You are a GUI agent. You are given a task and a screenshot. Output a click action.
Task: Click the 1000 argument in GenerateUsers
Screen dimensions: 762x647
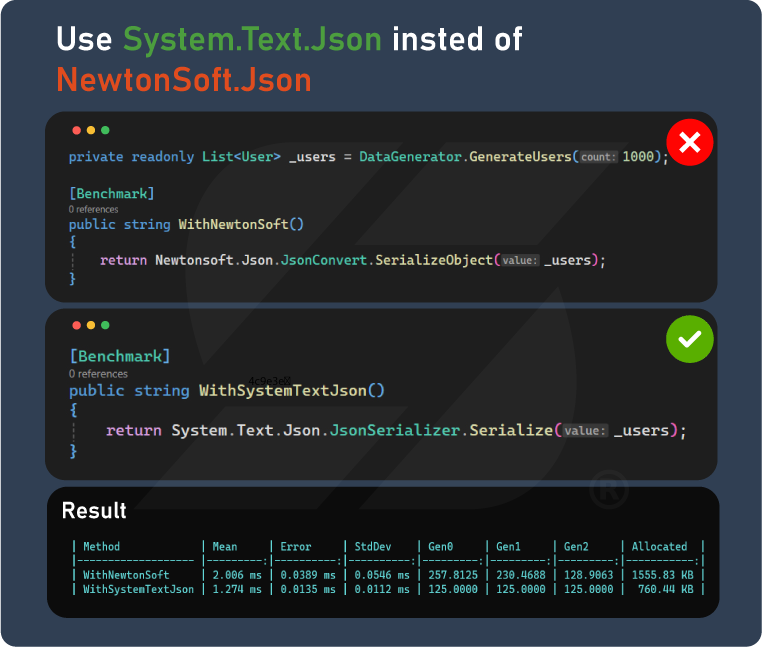pyautogui.click(x=638, y=157)
